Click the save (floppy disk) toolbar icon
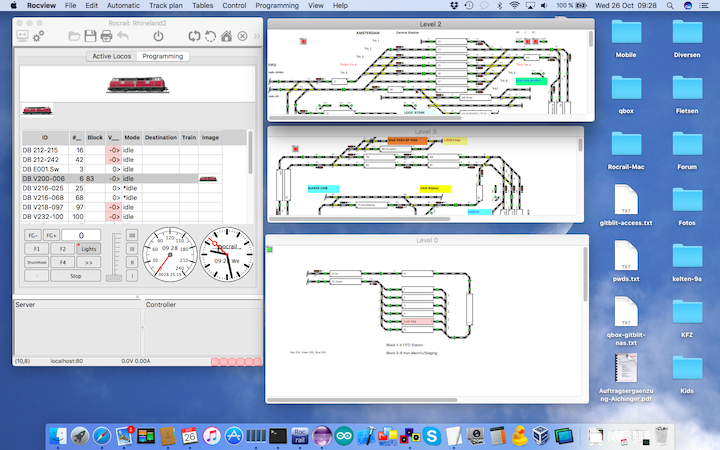 pyautogui.click(x=90, y=36)
